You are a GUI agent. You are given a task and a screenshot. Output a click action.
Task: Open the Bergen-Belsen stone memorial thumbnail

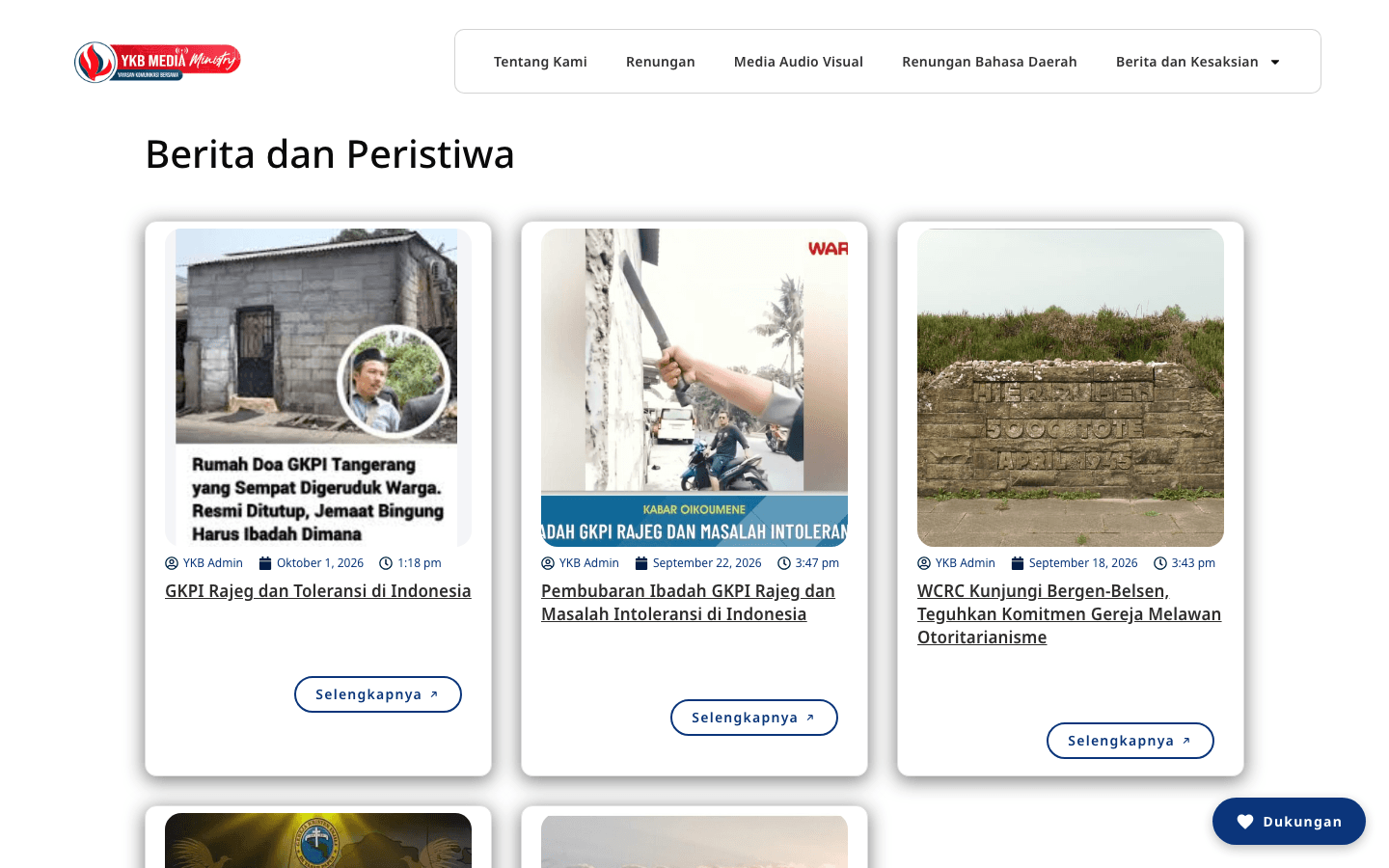[x=1071, y=388]
